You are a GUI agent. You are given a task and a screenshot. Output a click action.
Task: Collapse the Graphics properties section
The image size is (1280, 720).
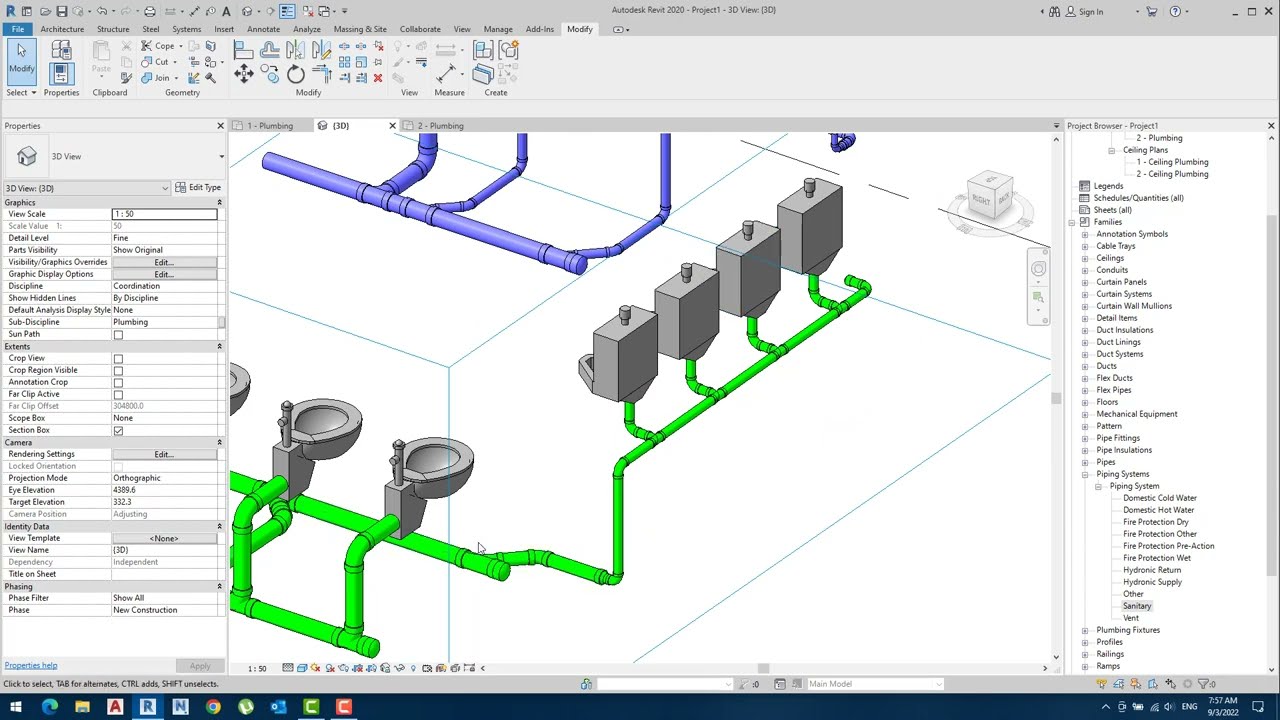(x=220, y=202)
